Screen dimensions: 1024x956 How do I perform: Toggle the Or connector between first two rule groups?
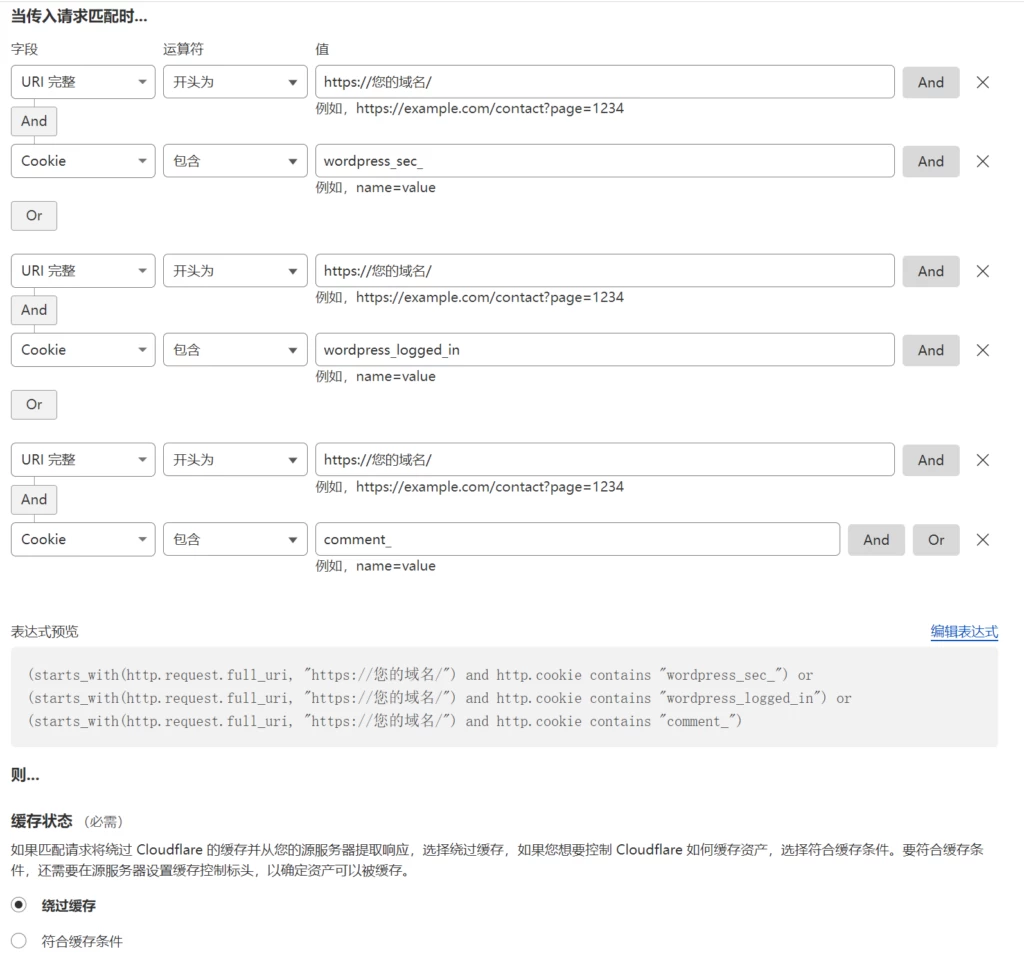coord(33,215)
